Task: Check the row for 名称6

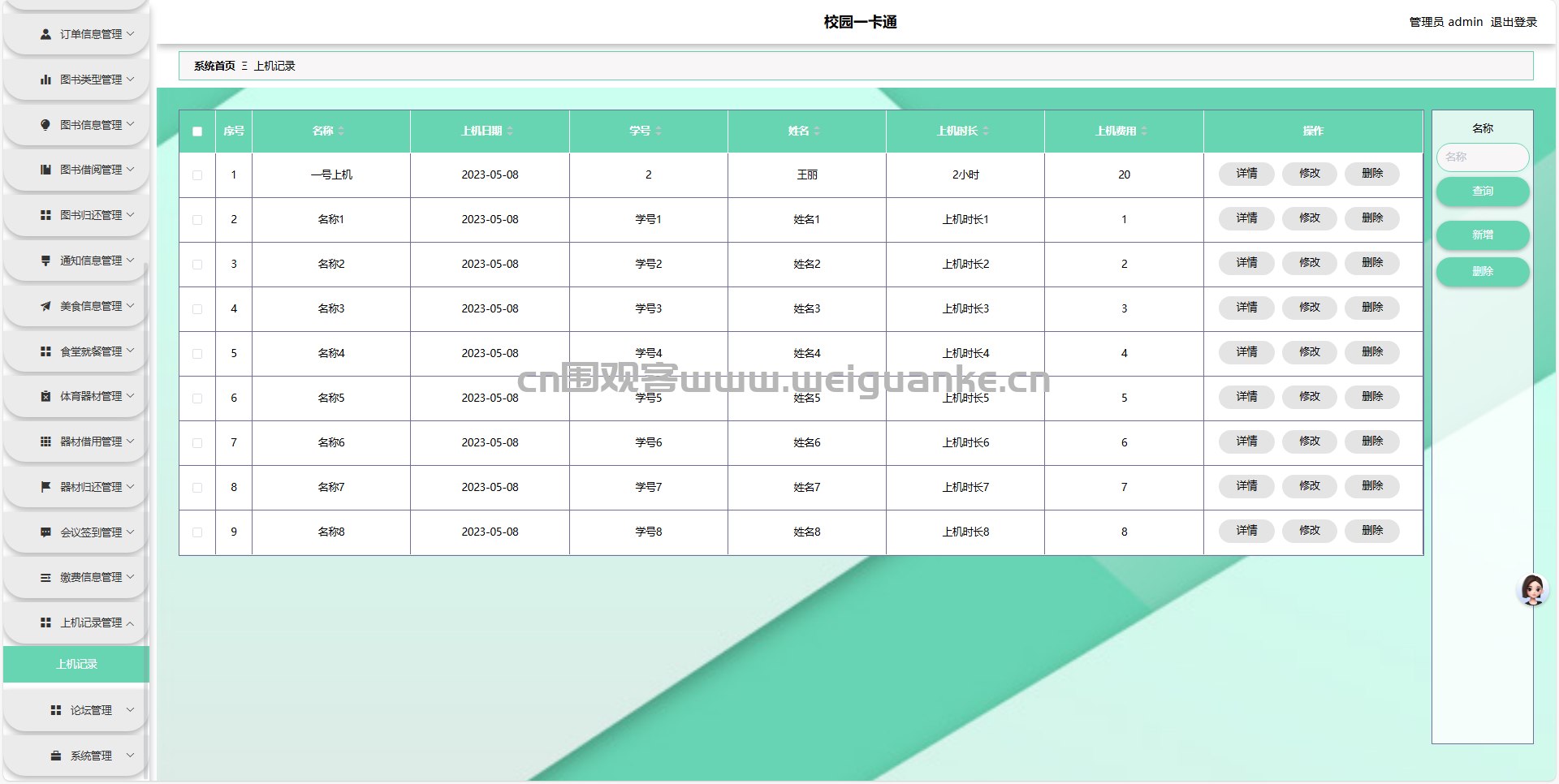Action: [197, 443]
